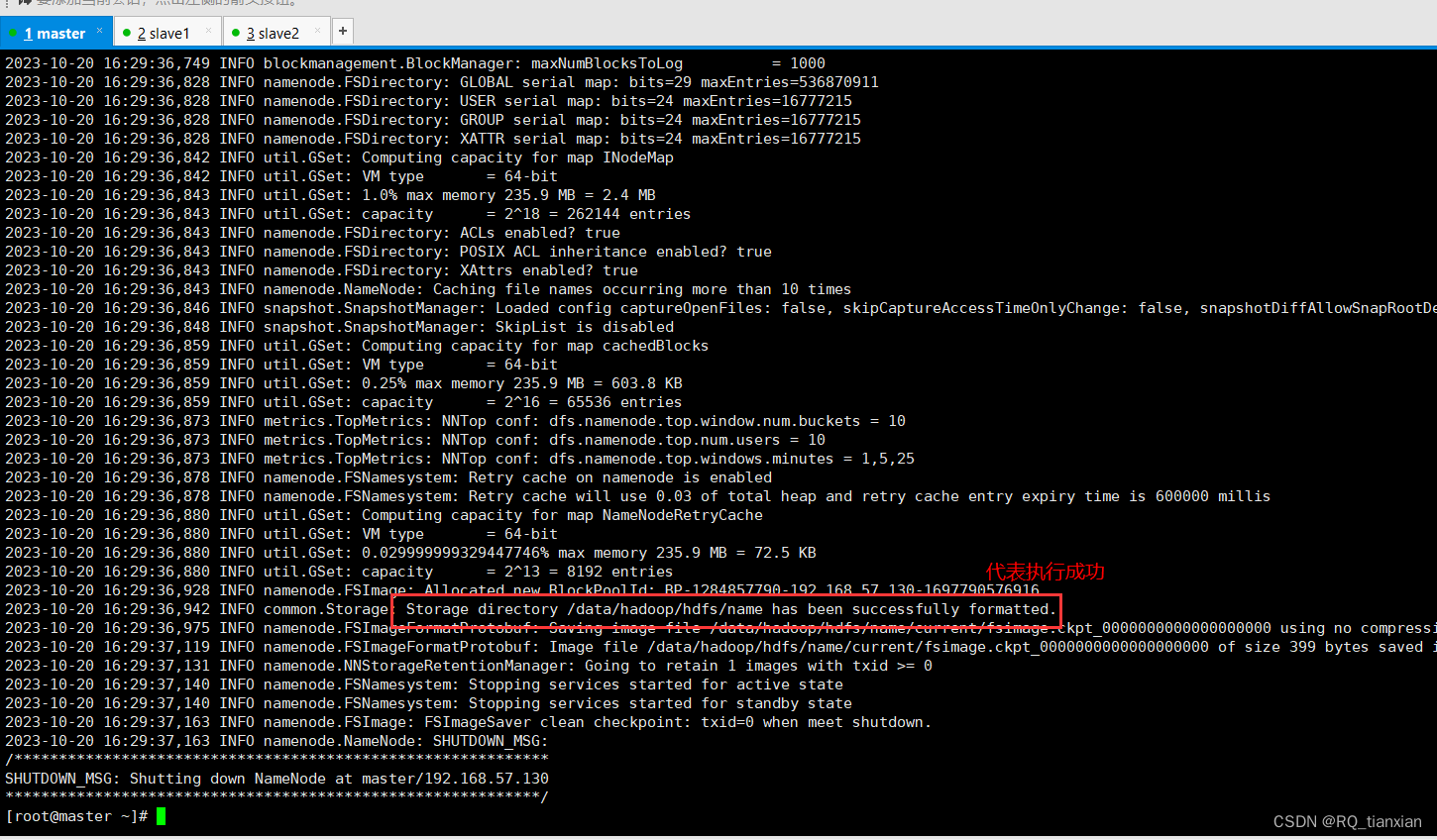Click 'Going to retain 1 images with txid >= 0'
Image resolution: width=1437 pixels, height=840 pixels.
(469, 666)
